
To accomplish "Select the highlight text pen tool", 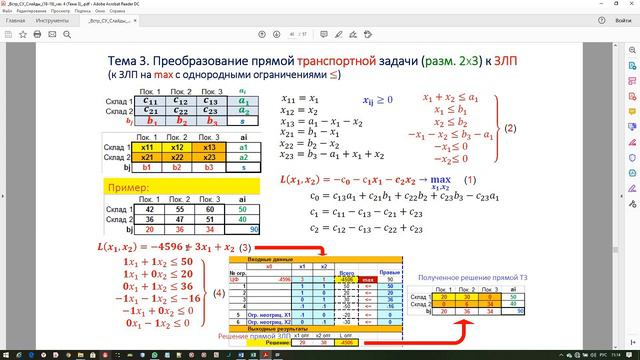I will tap(338, 35).
